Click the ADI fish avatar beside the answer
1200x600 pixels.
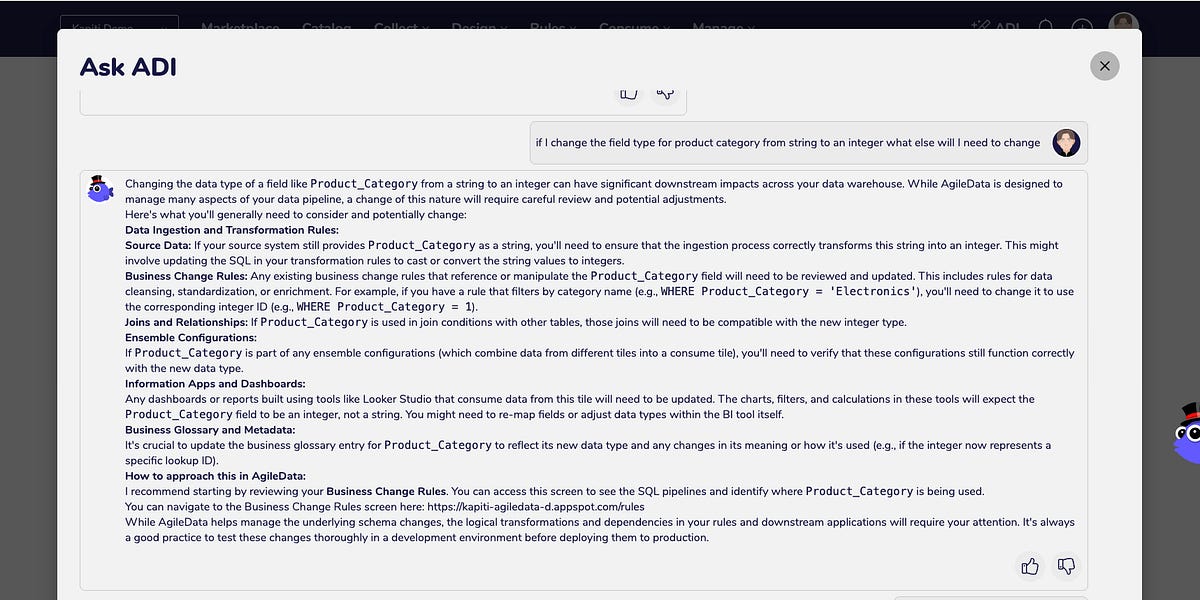coord(101,189)
